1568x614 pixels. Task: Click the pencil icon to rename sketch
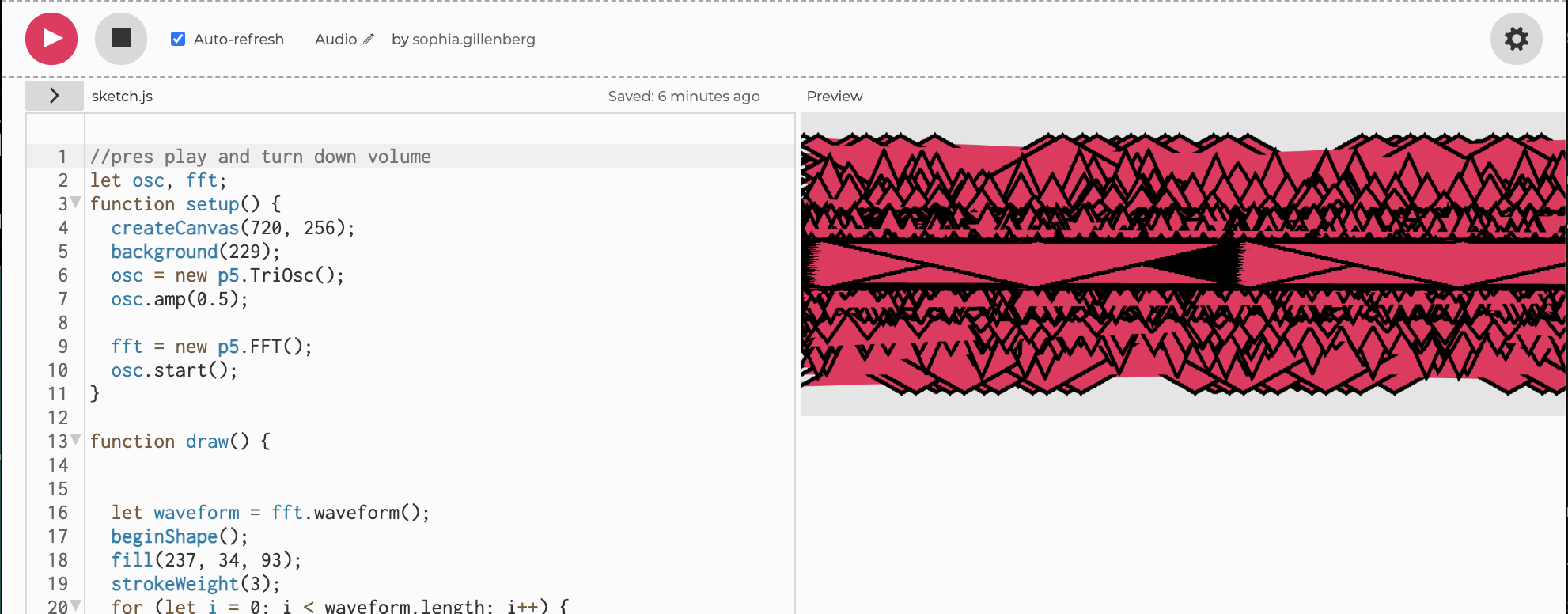point(369,39)
